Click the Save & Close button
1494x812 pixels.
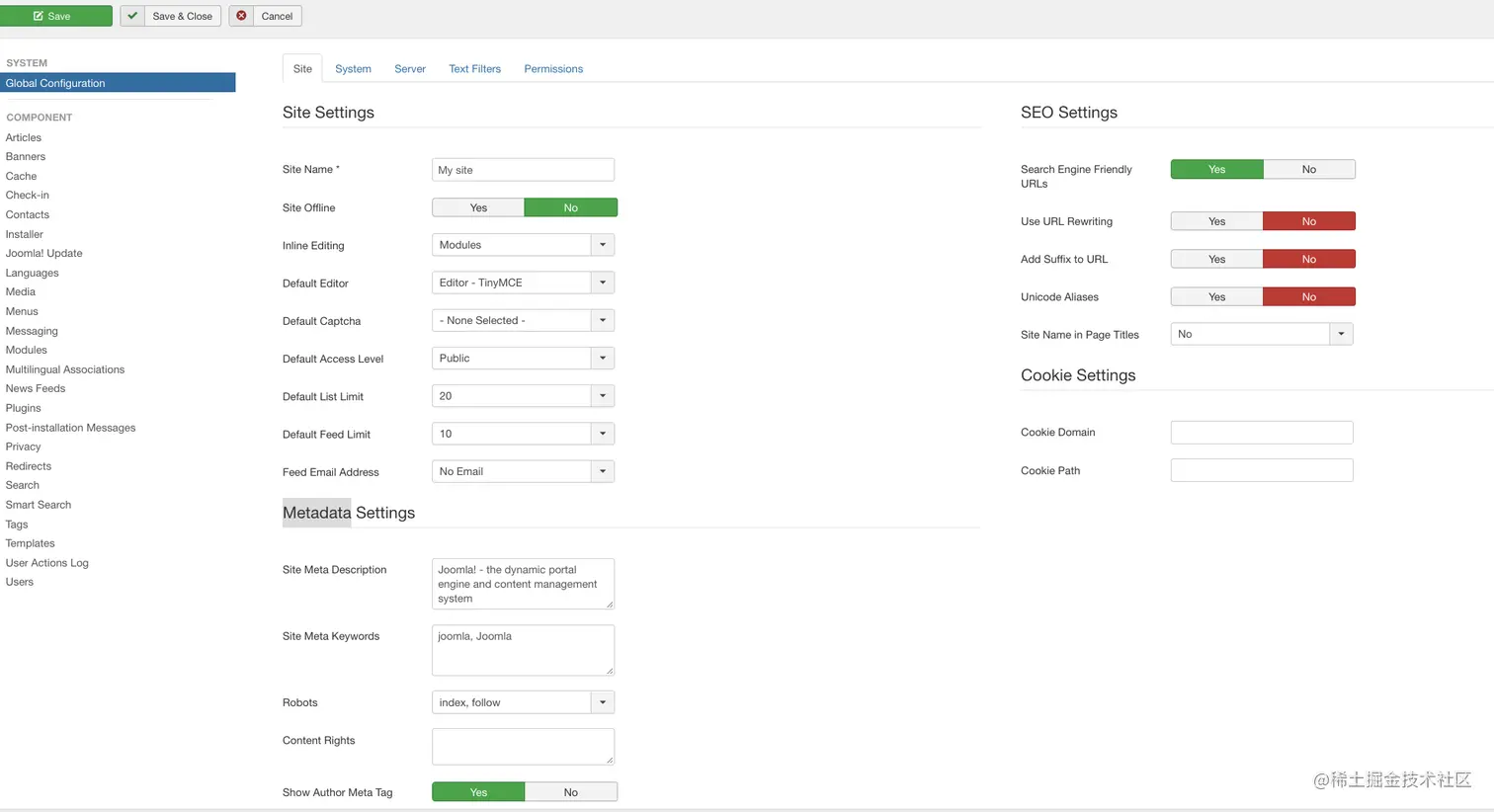tap(171, 16)
